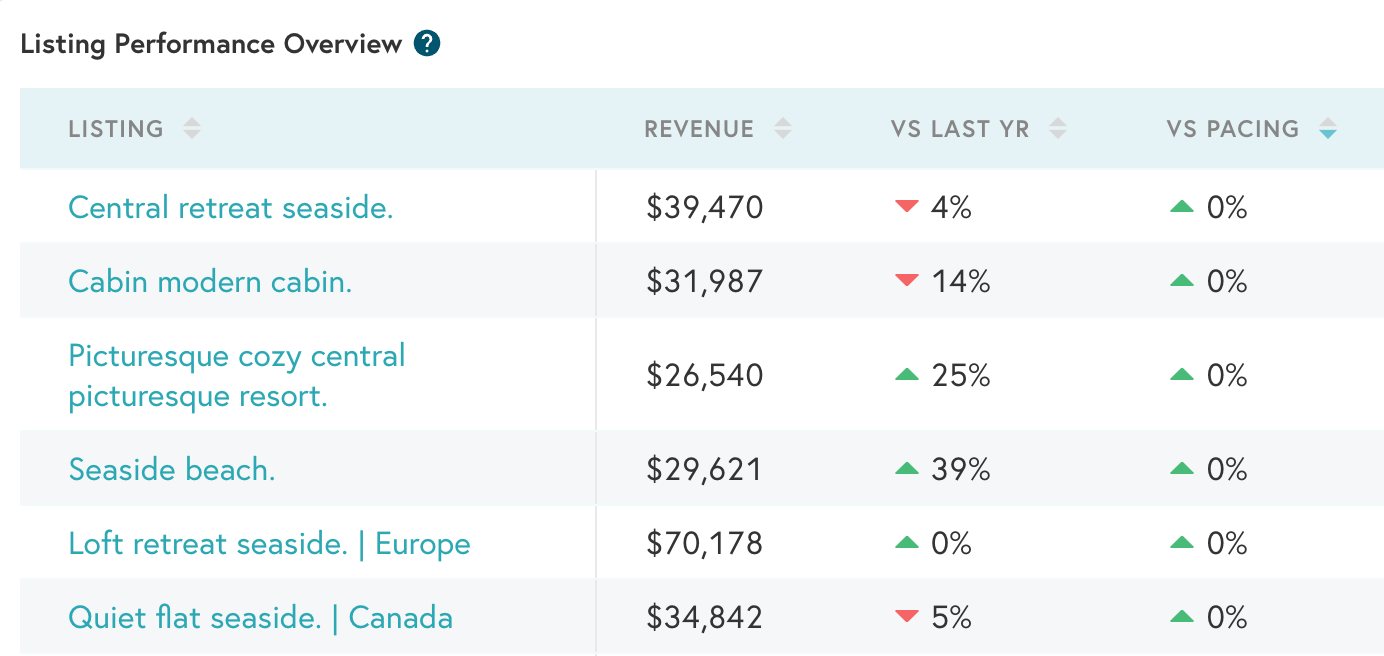This screenshot has width=1384, height=656.
Task: Open the Picturesque cozy central picturesque resort listing
Action: tap(236, 374)
